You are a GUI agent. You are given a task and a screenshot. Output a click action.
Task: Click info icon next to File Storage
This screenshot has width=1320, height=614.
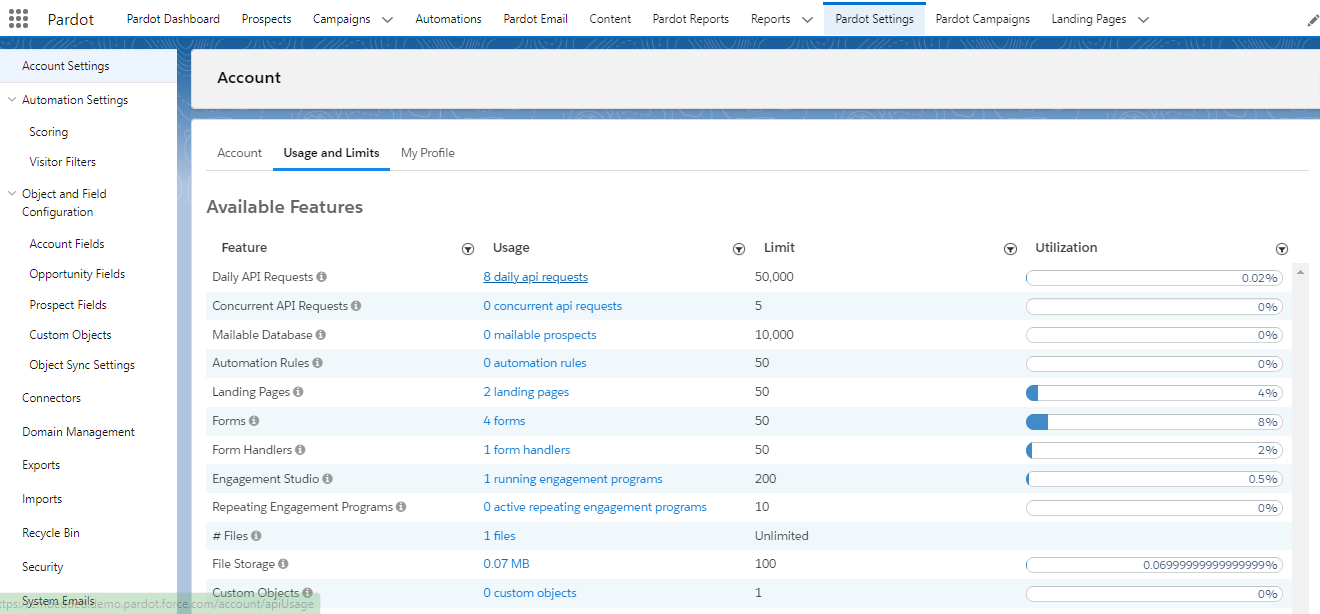pyautogui.click(x=283, y=564)
